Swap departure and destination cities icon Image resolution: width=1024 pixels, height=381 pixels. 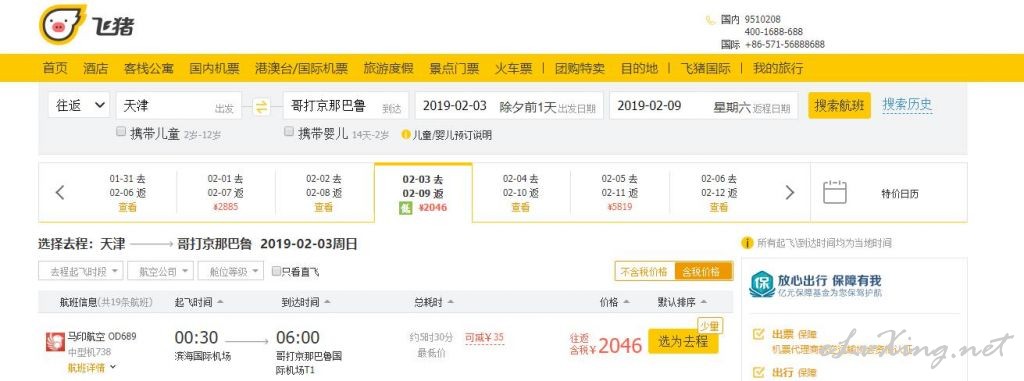click(x=261, y=107)
